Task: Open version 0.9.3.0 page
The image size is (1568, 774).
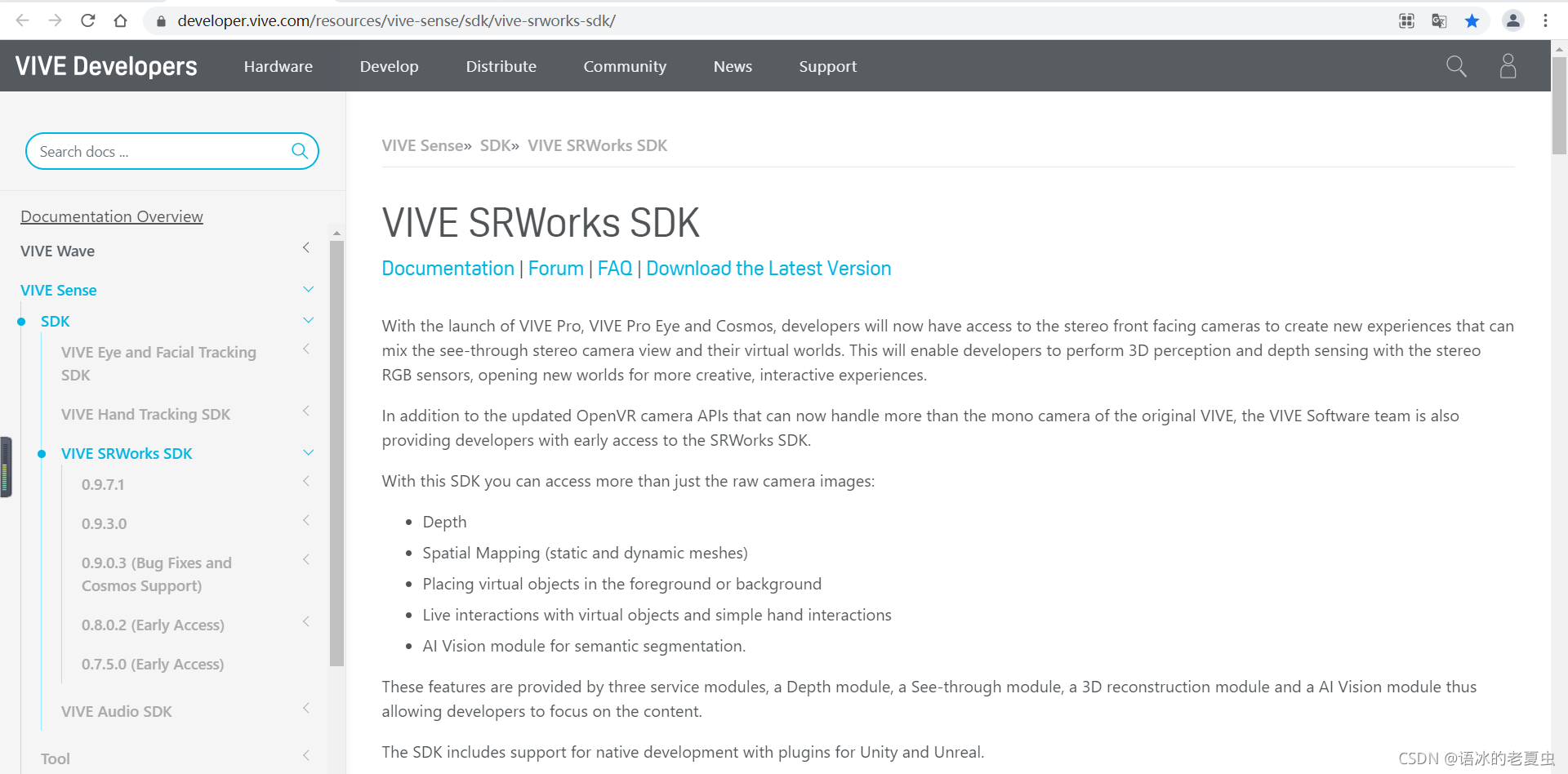Action: click(104, 523)
